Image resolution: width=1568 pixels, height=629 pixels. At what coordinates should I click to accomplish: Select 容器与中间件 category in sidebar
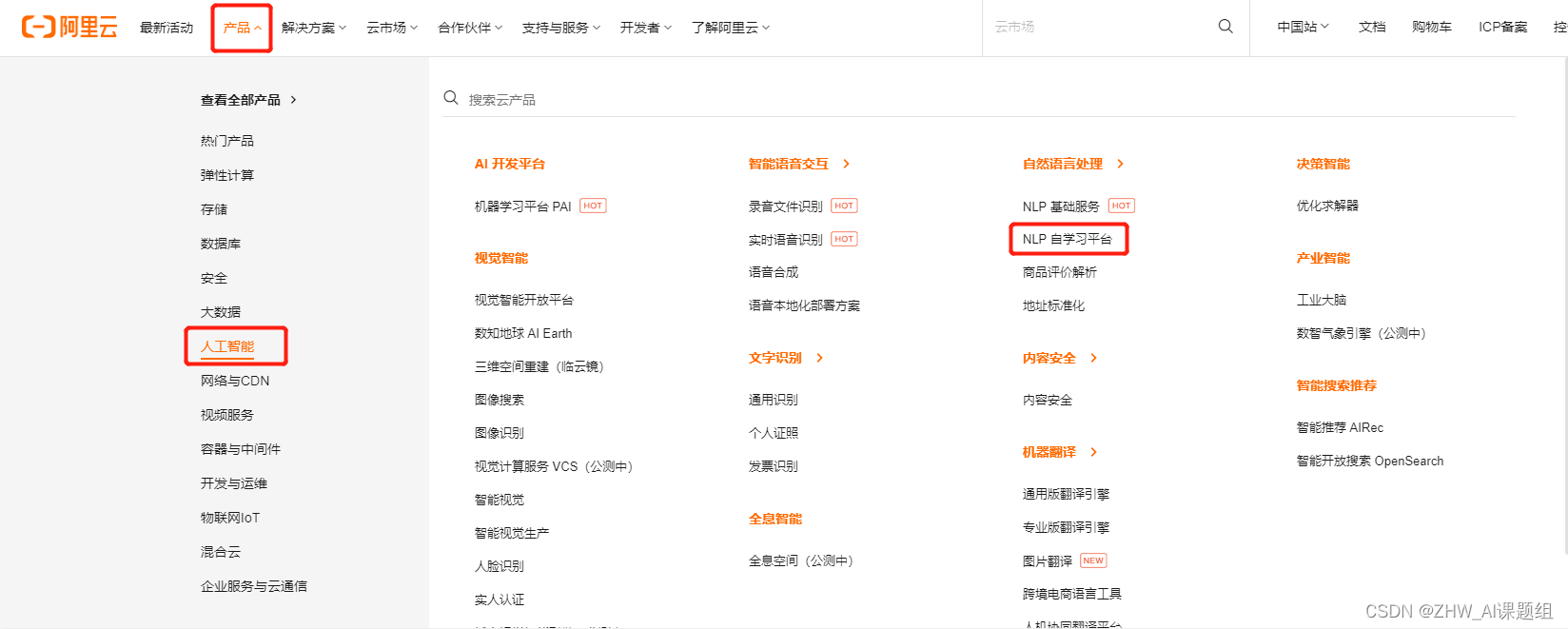coord(241,449)
